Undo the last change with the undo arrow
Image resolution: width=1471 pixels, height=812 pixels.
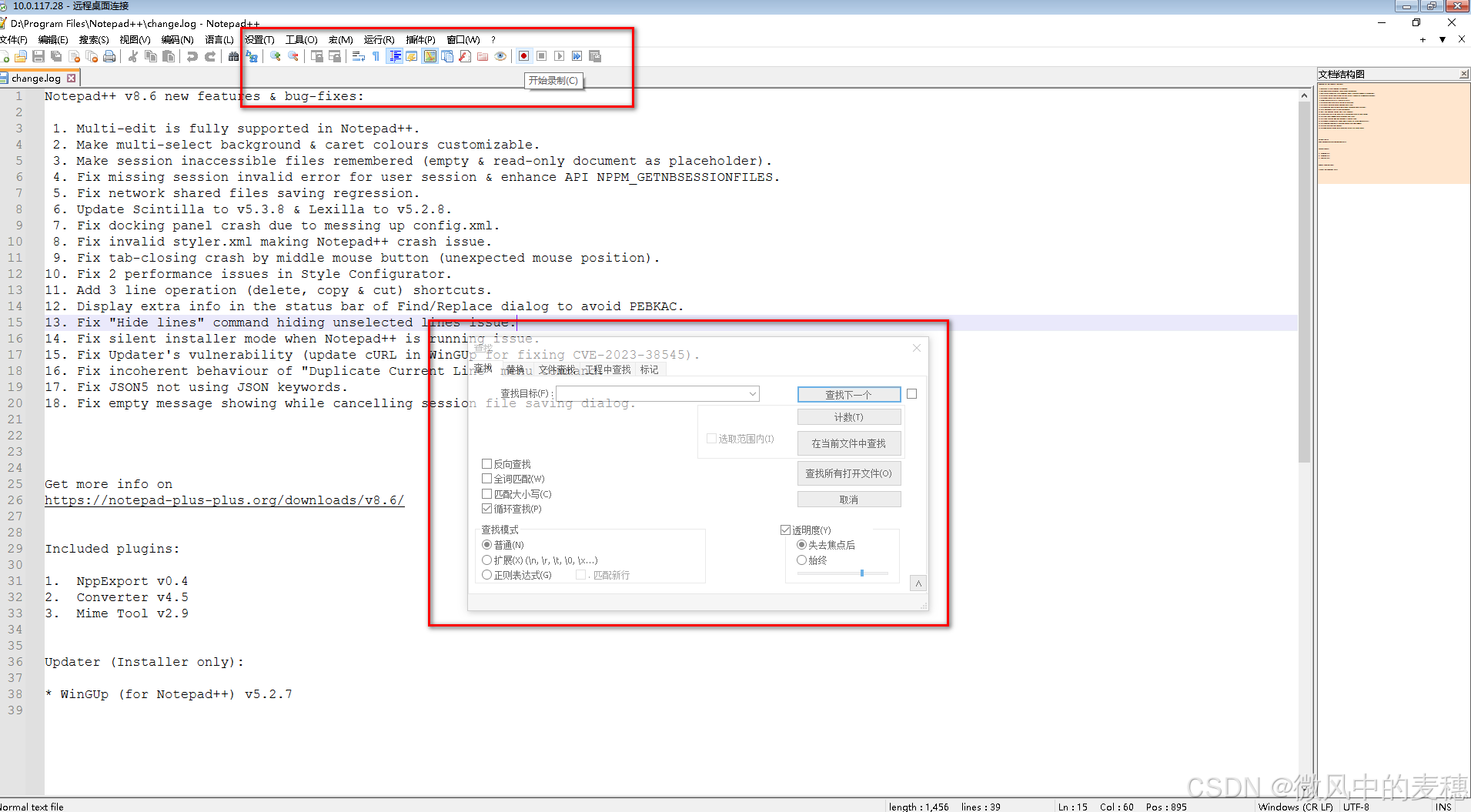tap(192, 56)
